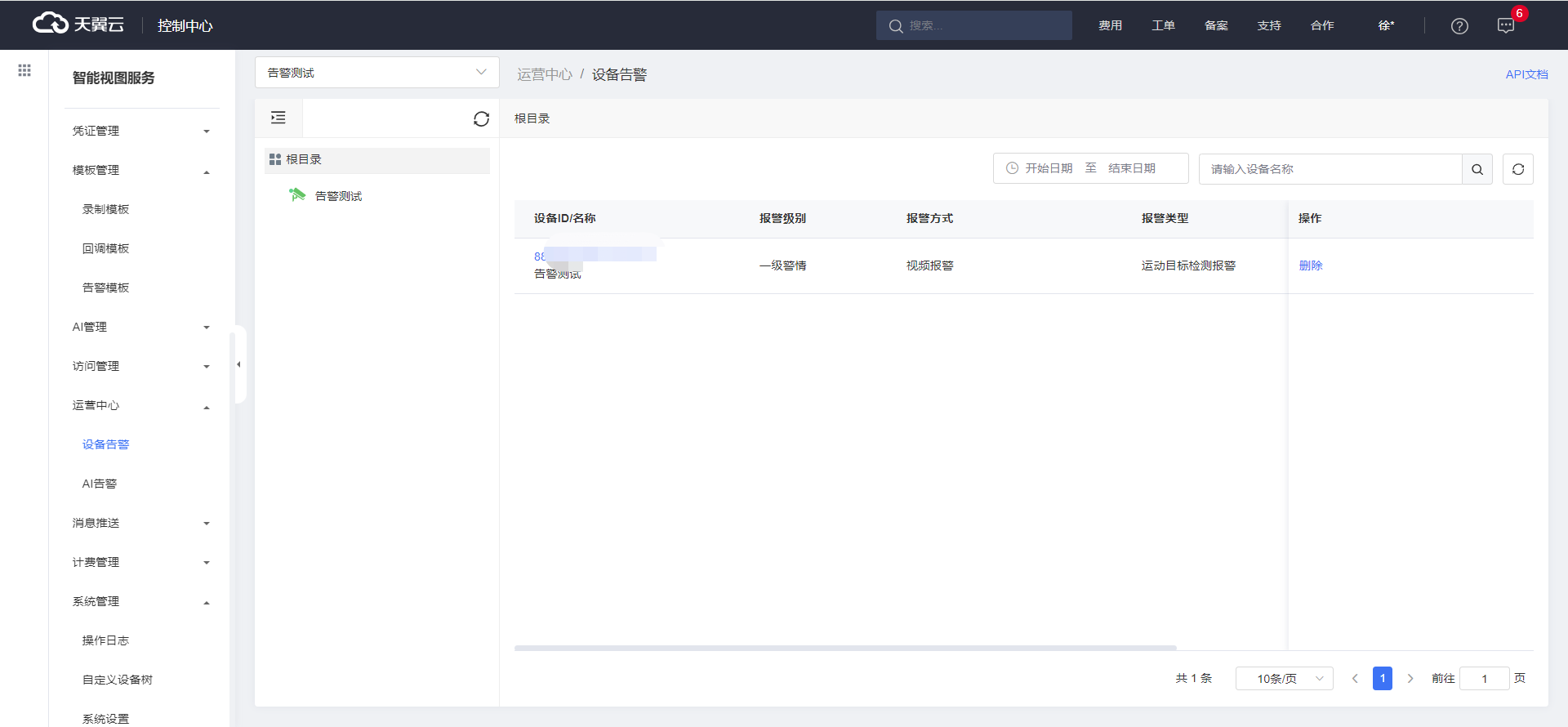Delete the 告警测试 alarm record

click(1310, 265)
